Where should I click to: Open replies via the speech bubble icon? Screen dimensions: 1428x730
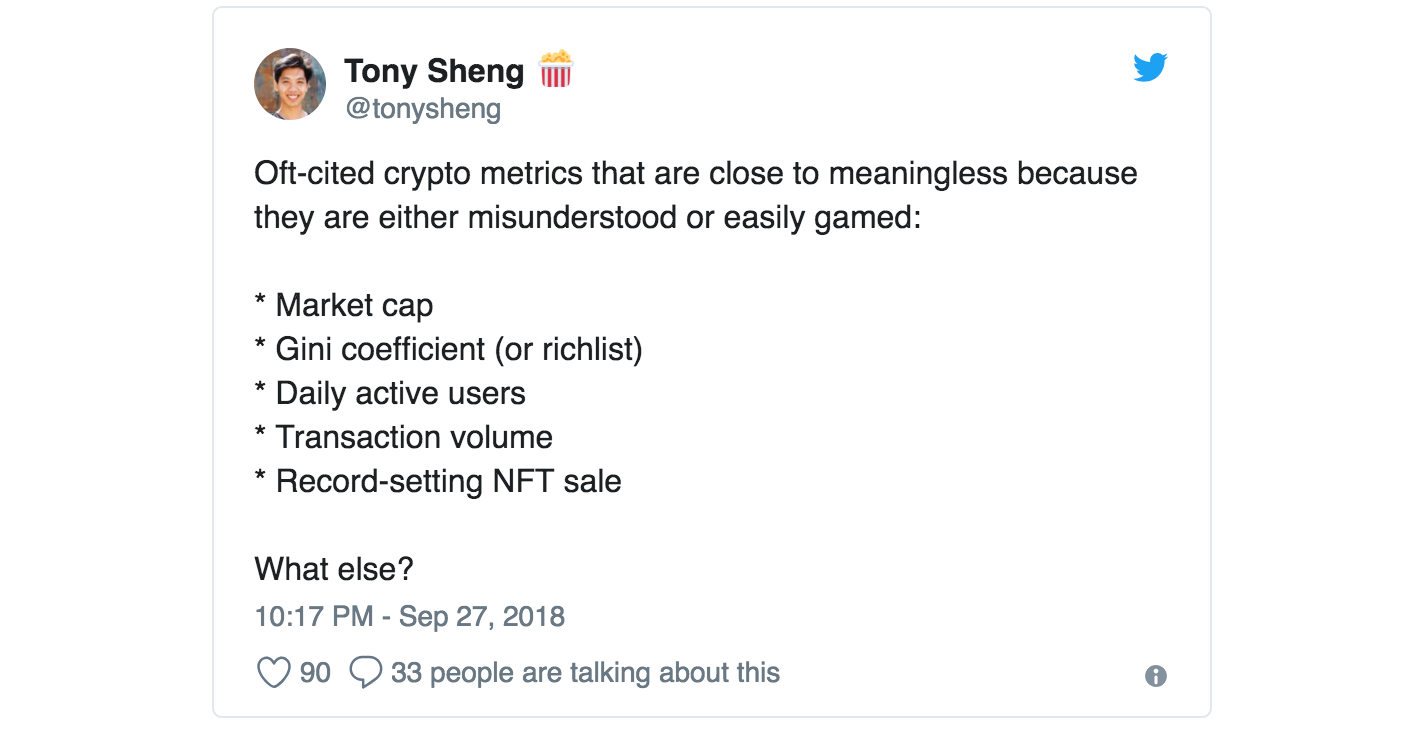366,673
